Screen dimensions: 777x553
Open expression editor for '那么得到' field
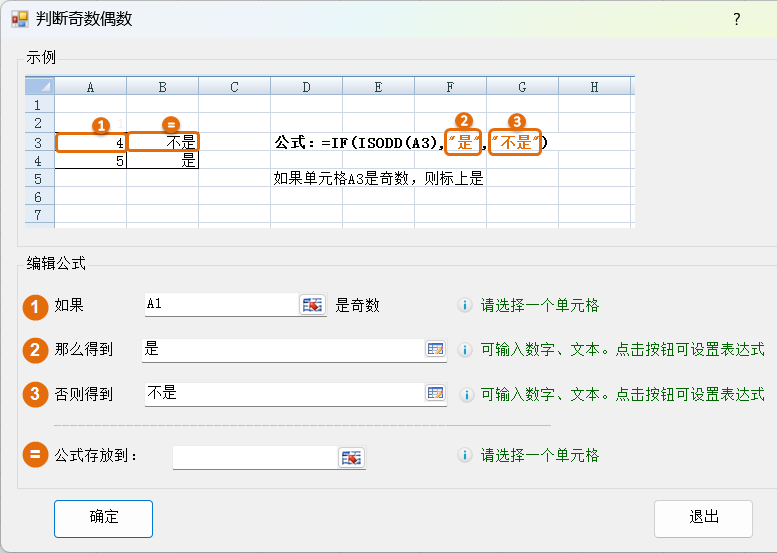click(x=435, y=349)
